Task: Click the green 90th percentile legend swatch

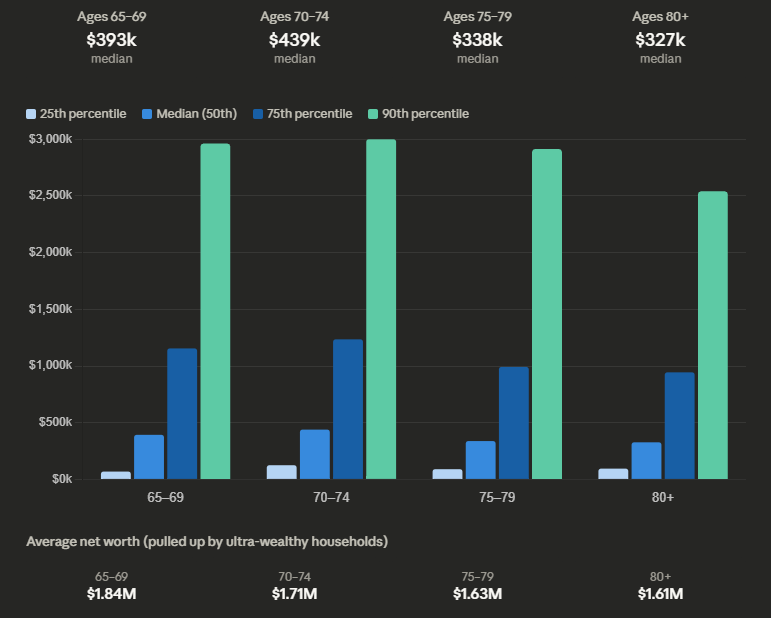Action: pyautogui.click(x=375, y=114)
